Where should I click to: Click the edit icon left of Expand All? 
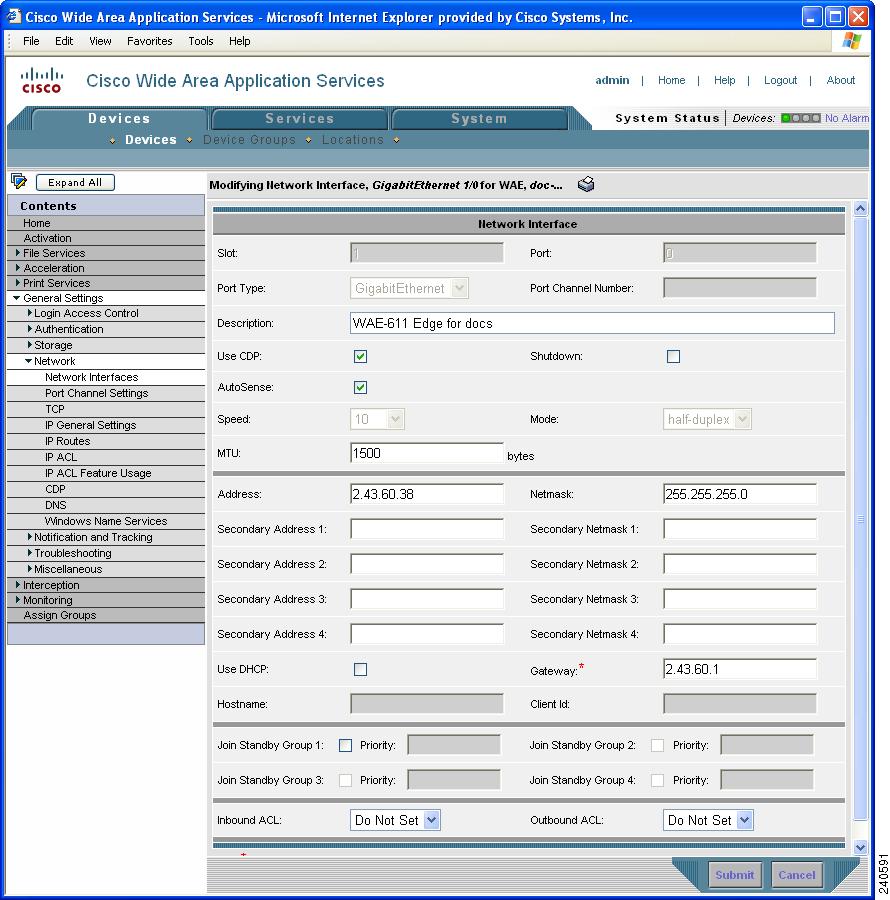point(17,181)
